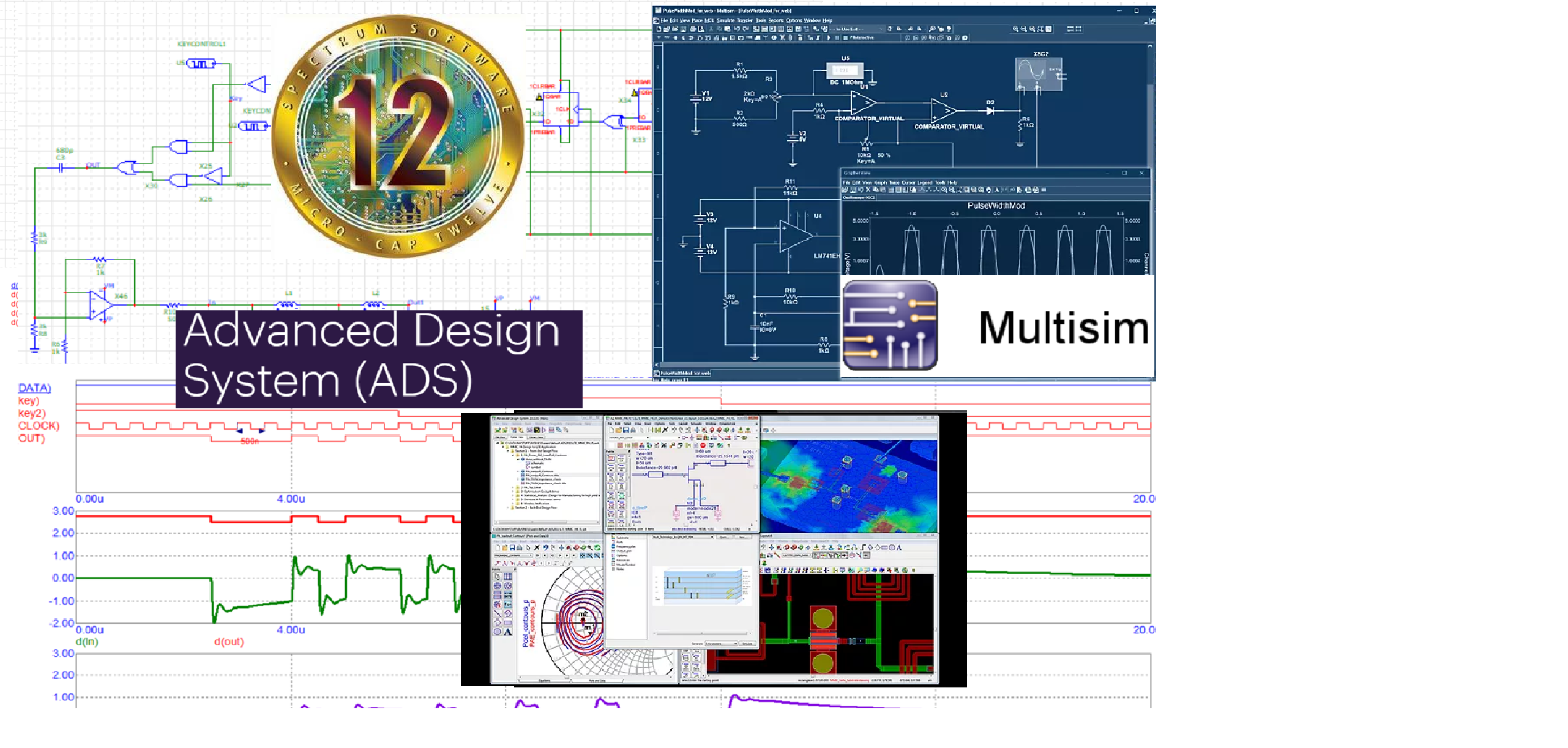Click the Zoom In icon in Grapher View toolbar
The image size is (1568, 748).
(944, 190)
